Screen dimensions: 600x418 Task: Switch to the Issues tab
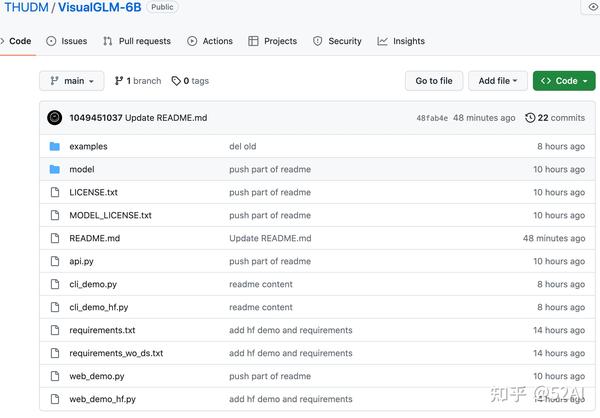tap(67, 41)
